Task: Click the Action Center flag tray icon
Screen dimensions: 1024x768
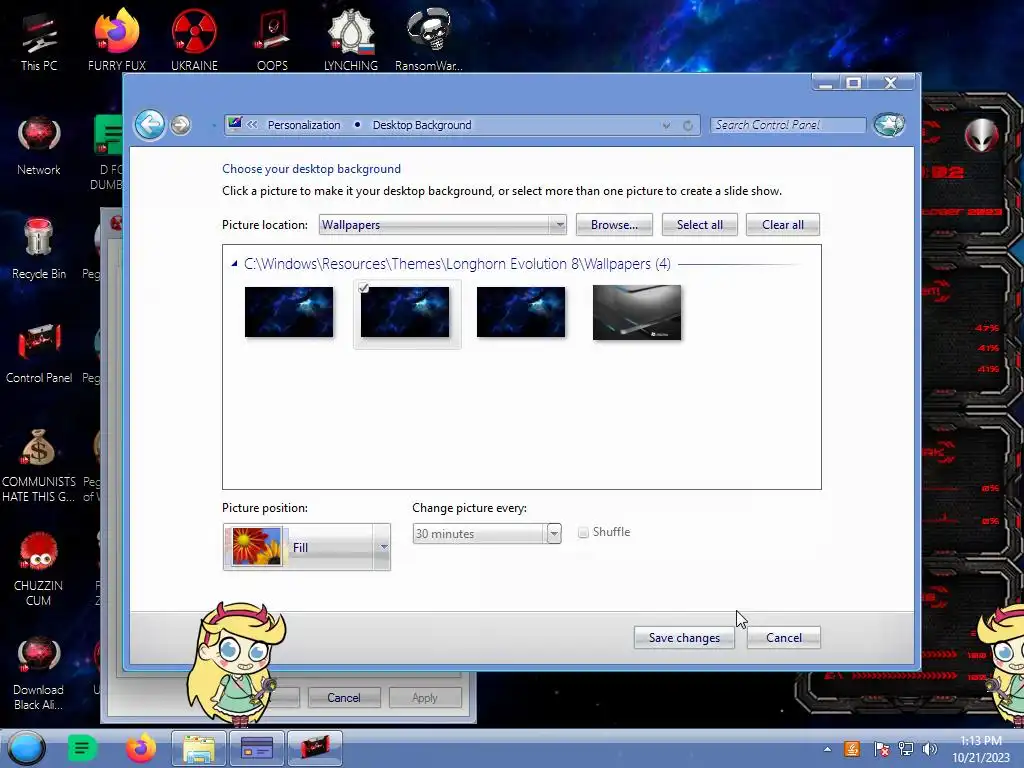Action: pyautogui.click(x=881, y=749)
